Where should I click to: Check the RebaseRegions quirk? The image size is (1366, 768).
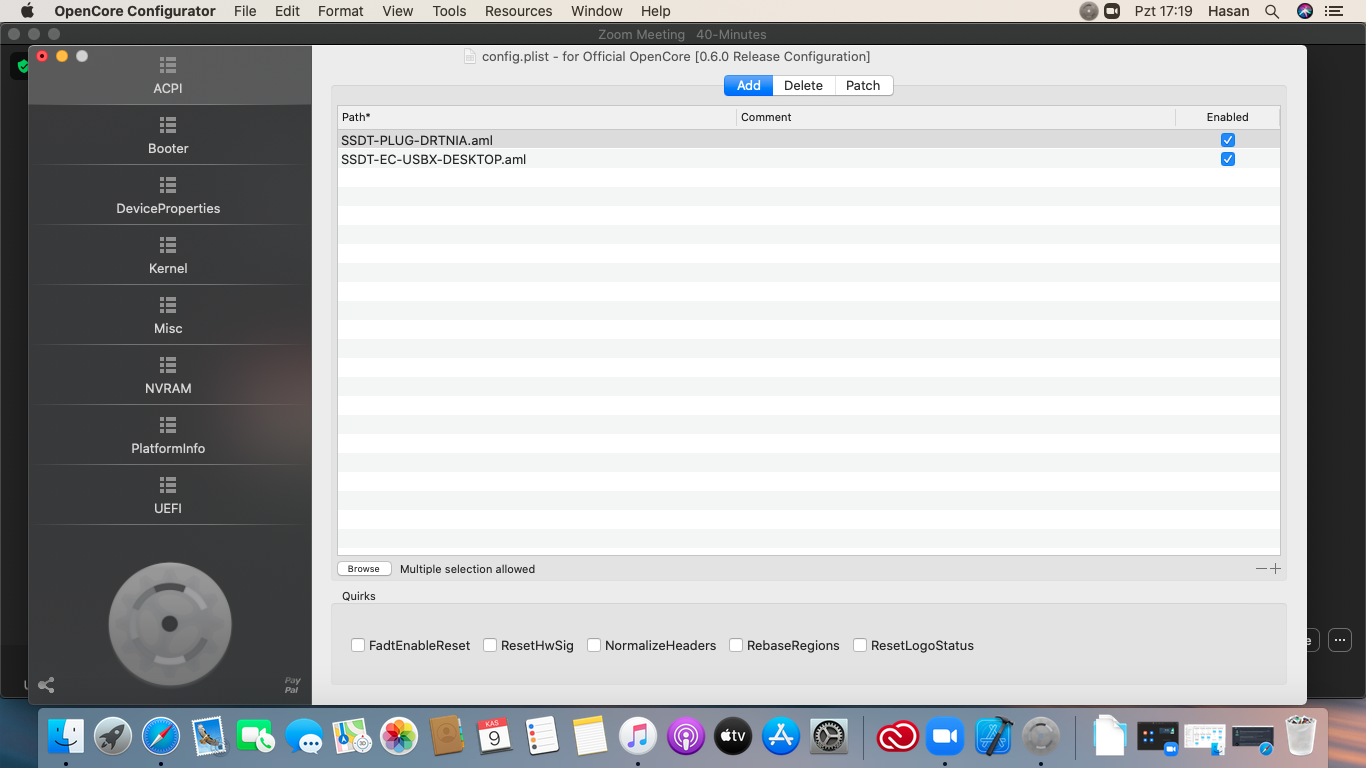(736, 645)
